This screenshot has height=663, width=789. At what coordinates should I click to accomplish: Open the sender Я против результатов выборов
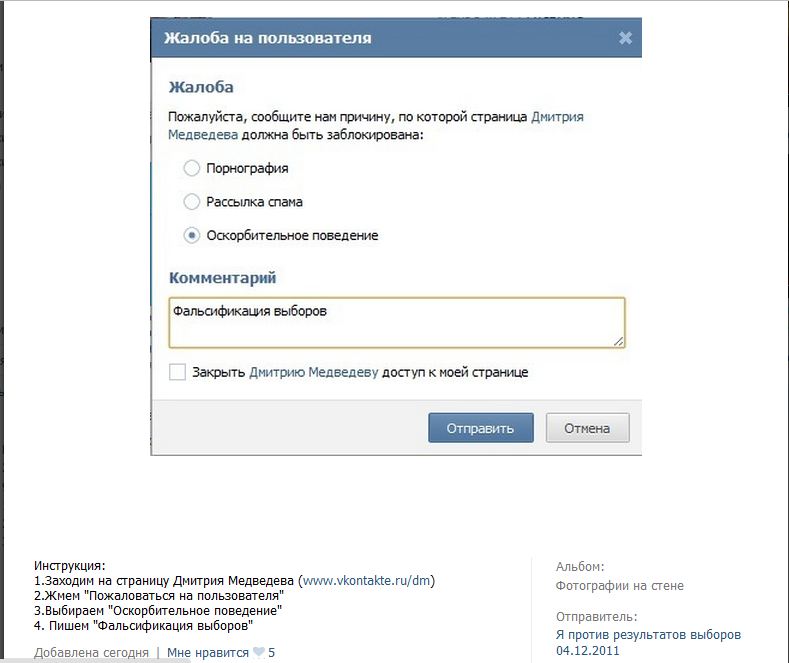[x=648, y=635]
